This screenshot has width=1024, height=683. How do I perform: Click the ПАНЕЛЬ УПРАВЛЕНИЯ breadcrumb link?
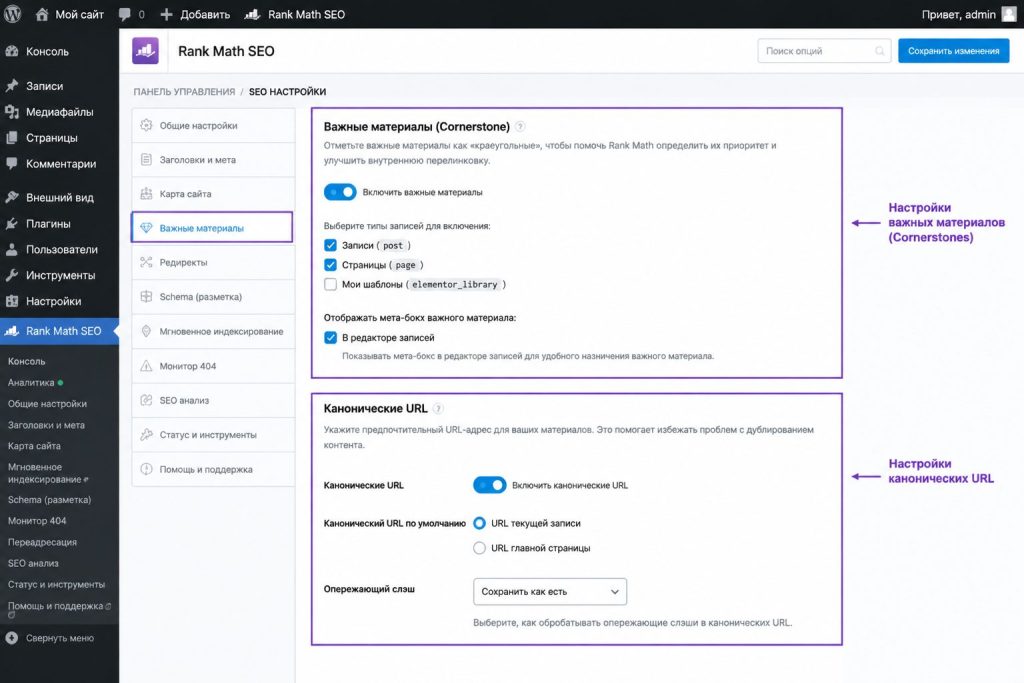(184, 92)
